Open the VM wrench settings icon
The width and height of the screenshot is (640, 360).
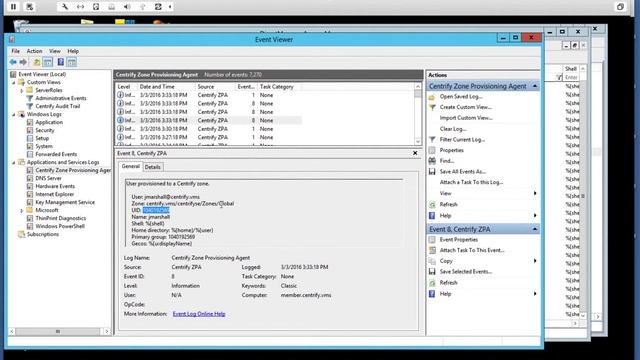[64, 7]
